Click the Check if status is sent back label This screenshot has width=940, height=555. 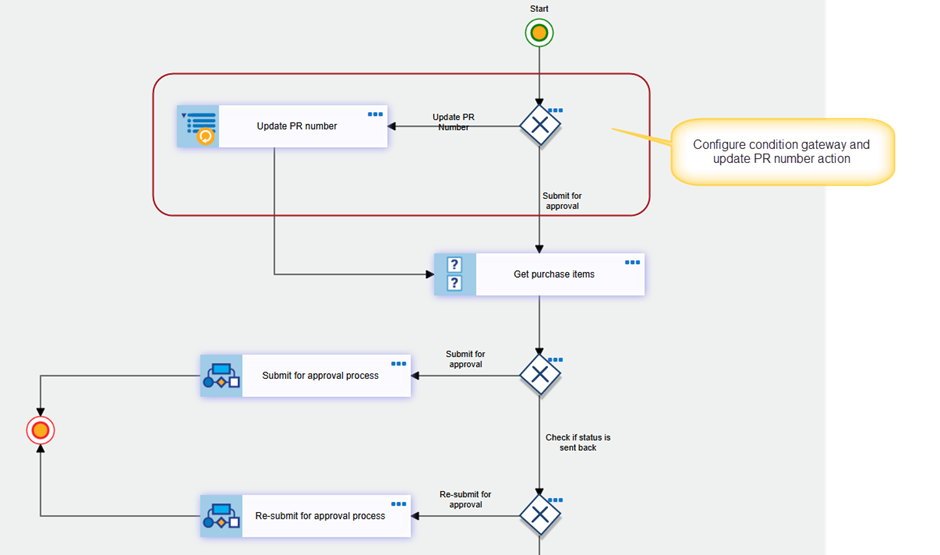point(578,442)
